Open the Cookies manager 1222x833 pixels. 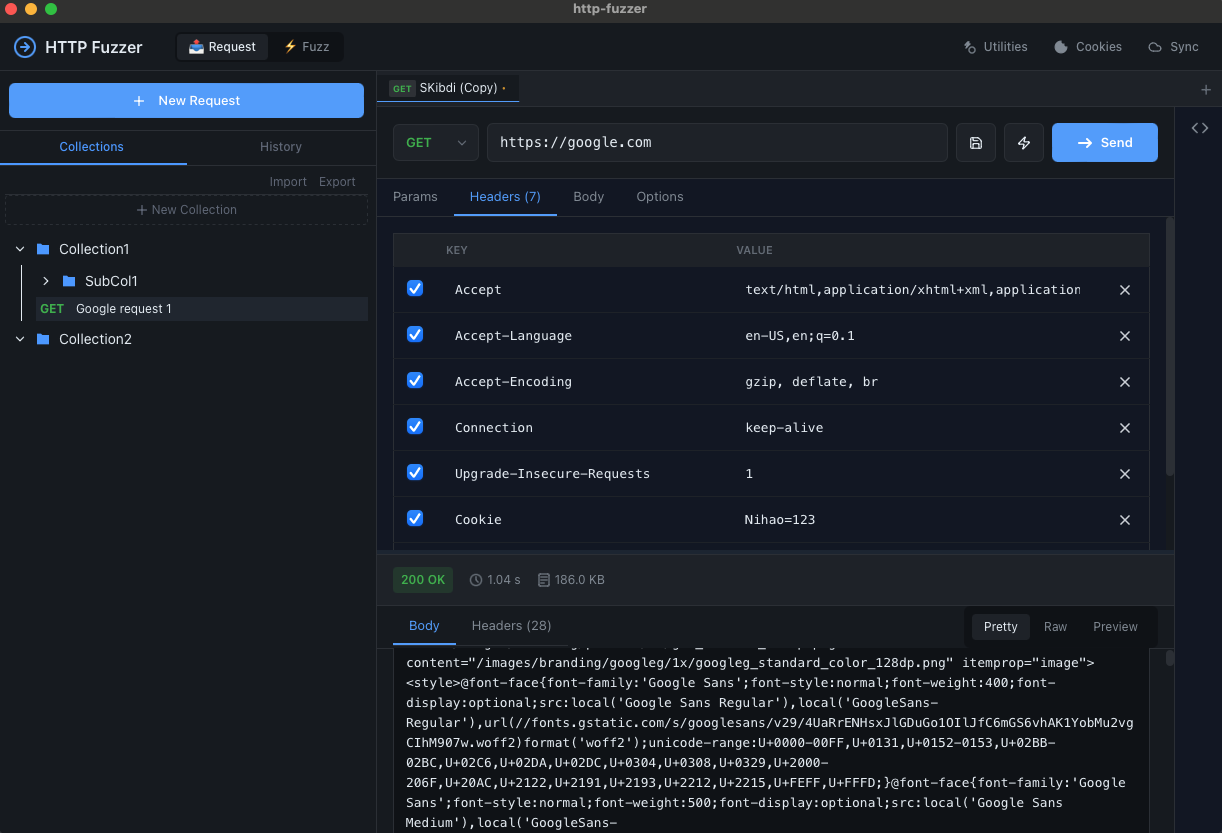(x=1087, y=46)
